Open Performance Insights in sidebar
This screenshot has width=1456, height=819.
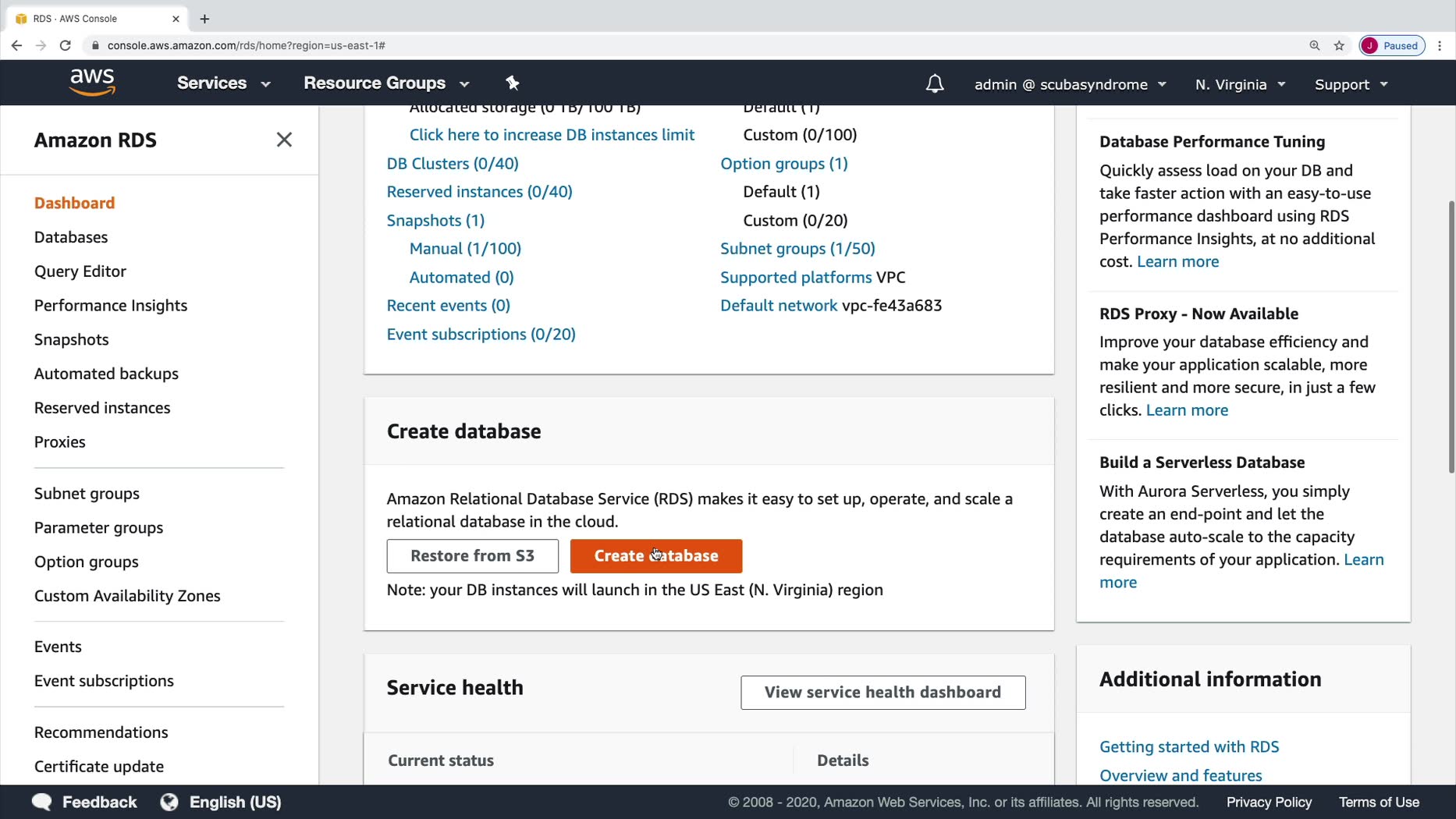pos(111,305)
